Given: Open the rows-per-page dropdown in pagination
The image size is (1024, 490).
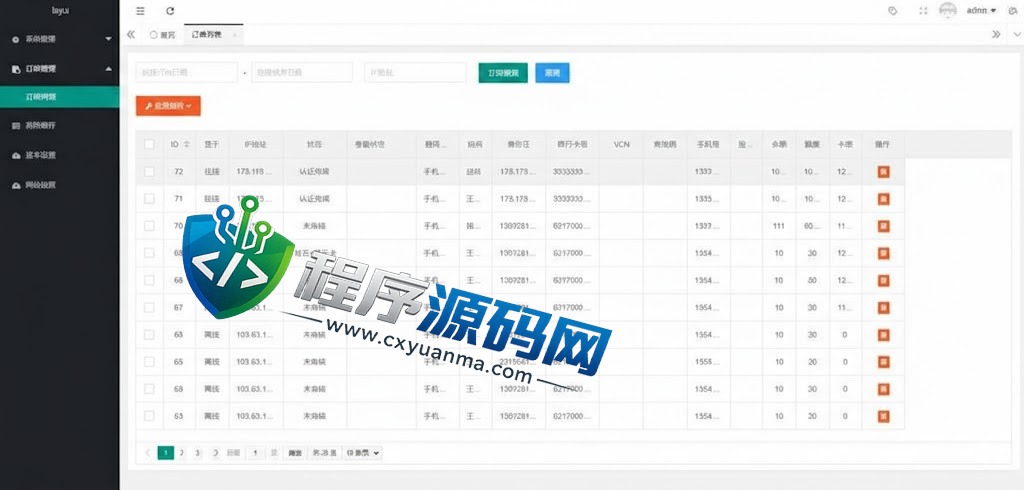Looking at the screenshot, I should pyautogui.click(x=362, y=453).
